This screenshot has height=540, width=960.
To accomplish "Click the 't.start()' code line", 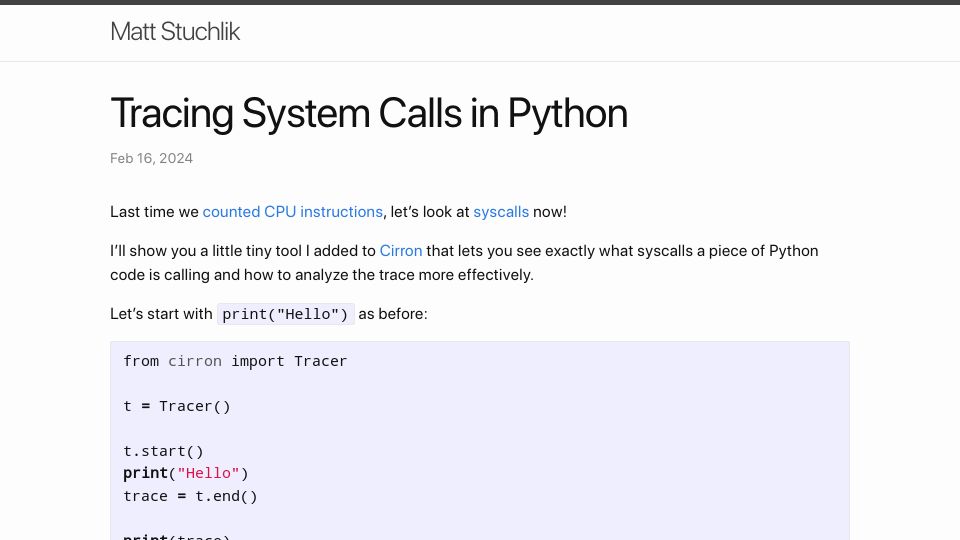I will pos(163,451).
